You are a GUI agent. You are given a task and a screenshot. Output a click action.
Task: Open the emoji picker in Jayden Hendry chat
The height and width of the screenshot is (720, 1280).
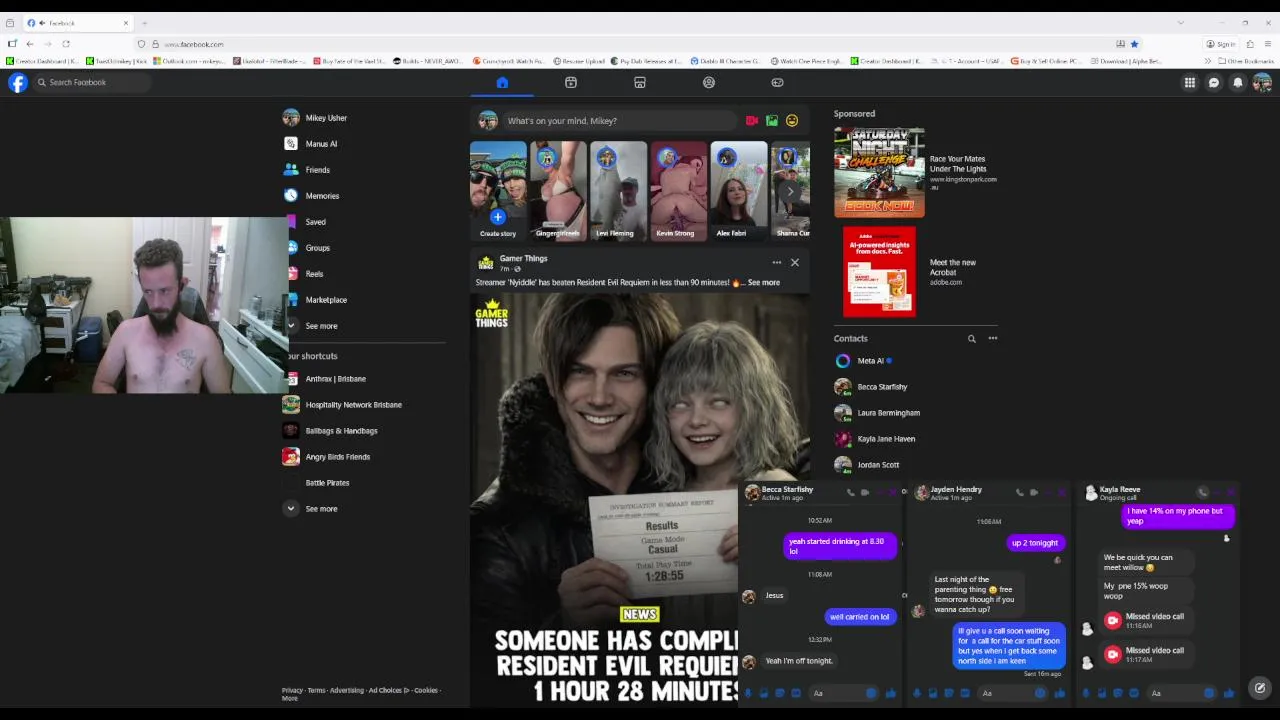[1040, 693]
